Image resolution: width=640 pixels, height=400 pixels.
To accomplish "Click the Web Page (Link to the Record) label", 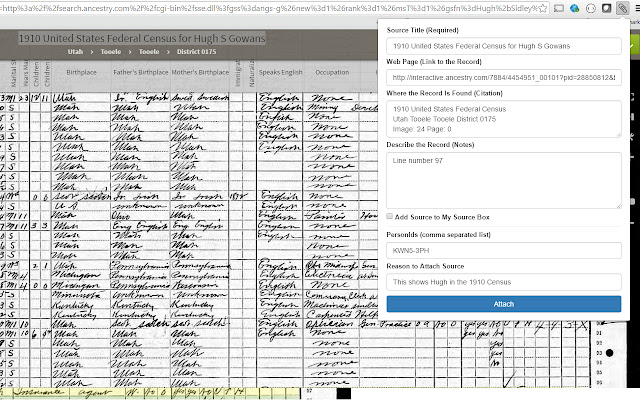I will [x=434, y=62].
